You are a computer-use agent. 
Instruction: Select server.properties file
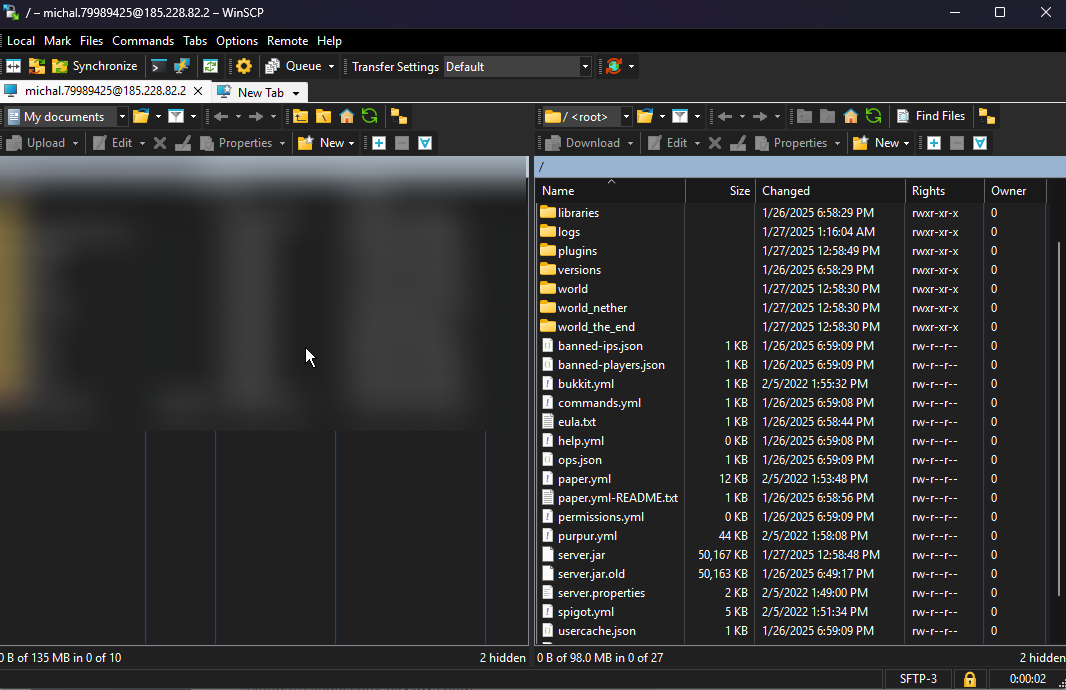click(x=601, y=593)
